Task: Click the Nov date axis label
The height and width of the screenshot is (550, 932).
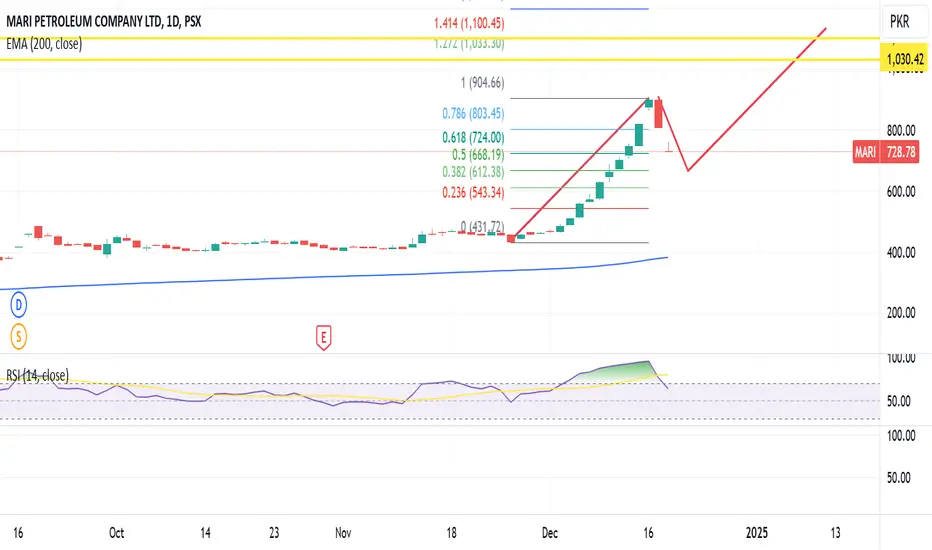Action: [343, 533]
